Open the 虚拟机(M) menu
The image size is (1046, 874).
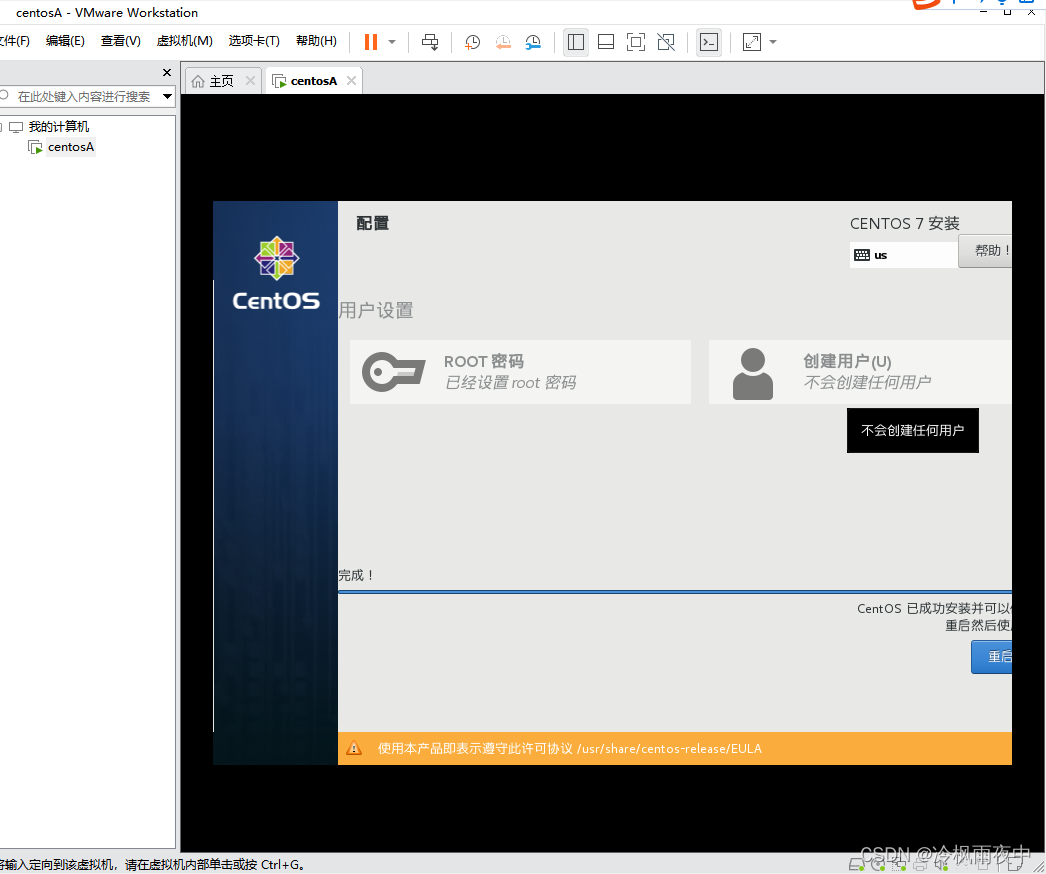[x=185, y=41]
